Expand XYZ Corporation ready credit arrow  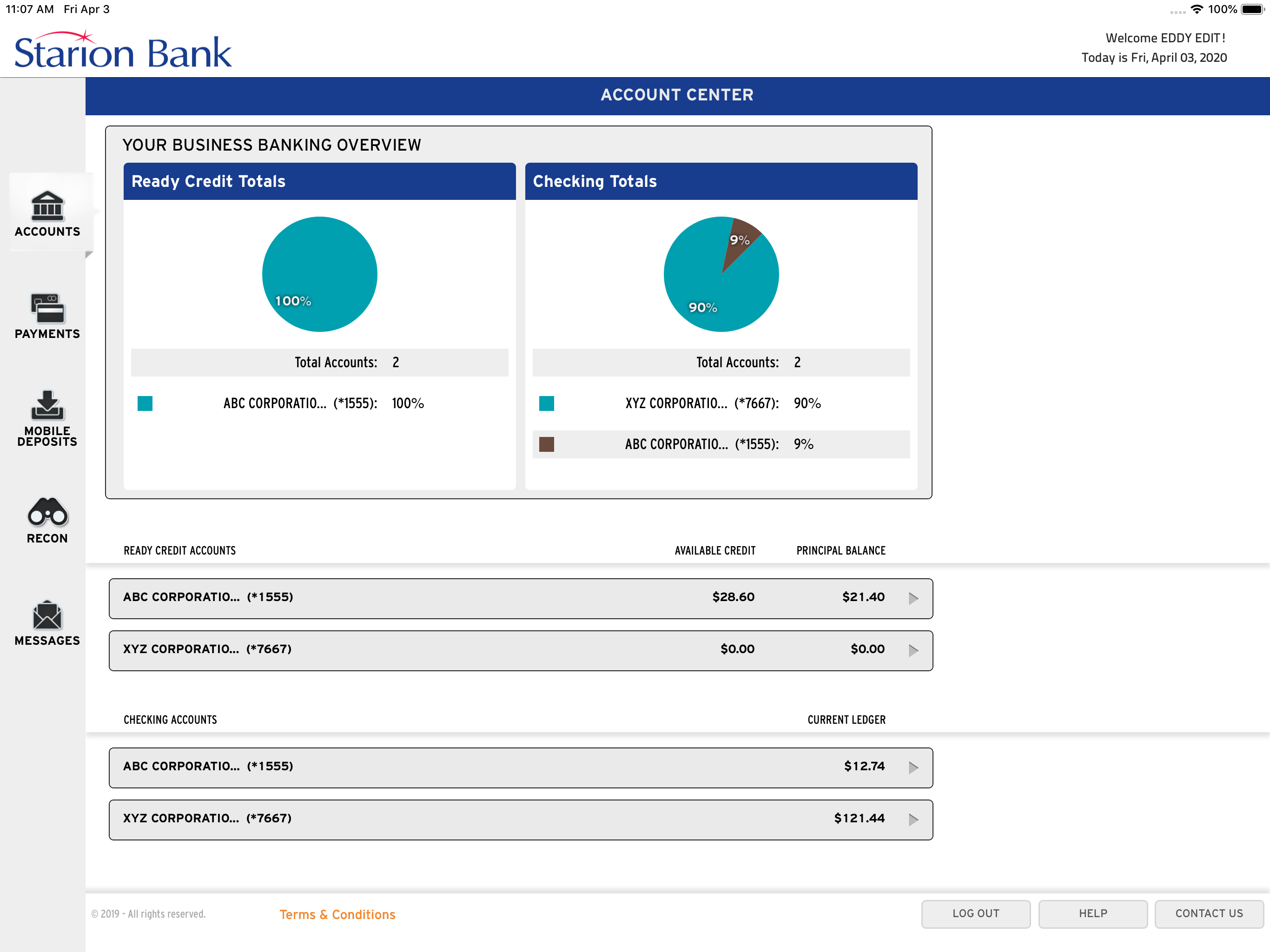[x=913, y=651]
